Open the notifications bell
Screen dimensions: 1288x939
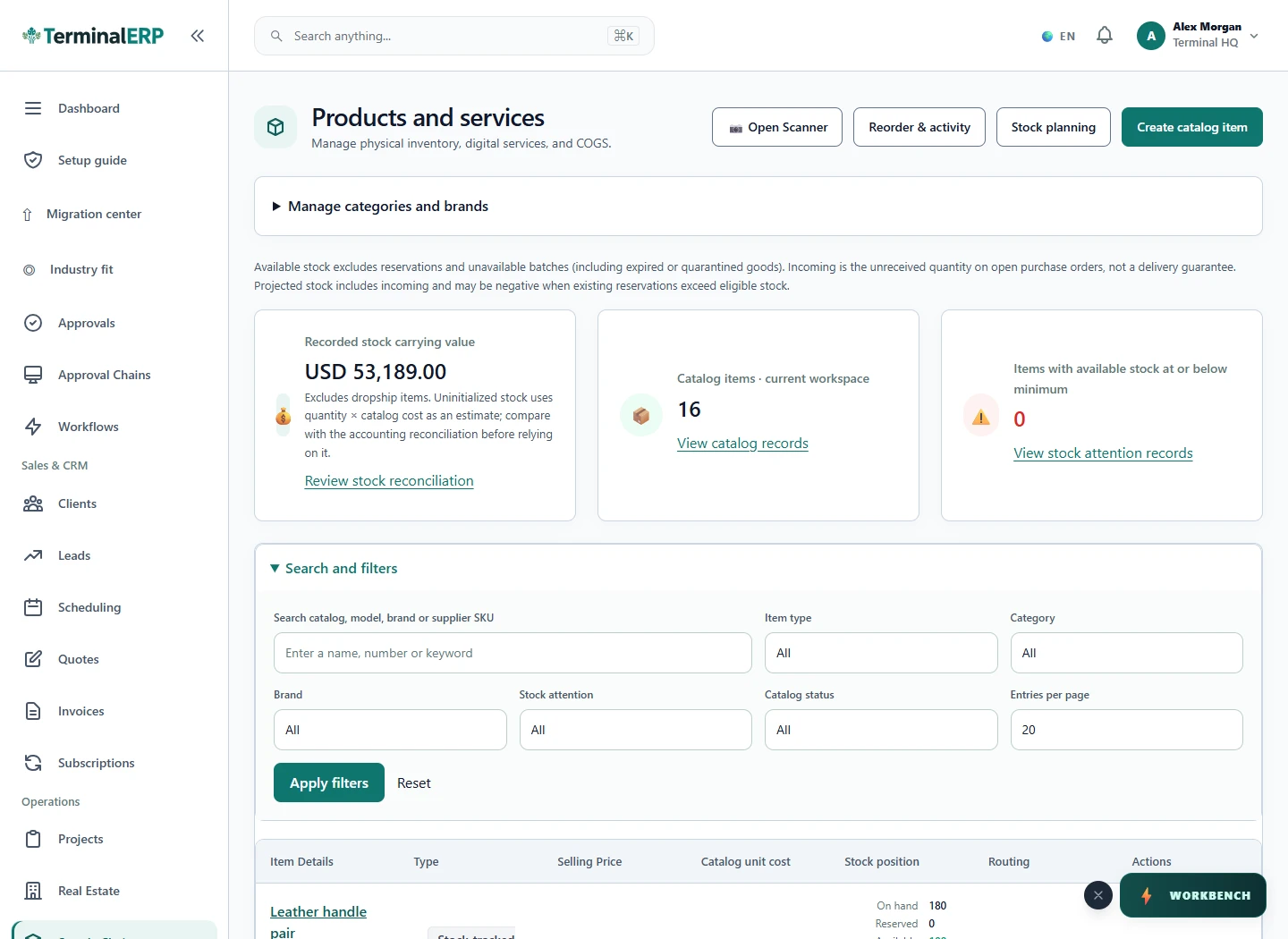pos(1105,36)
